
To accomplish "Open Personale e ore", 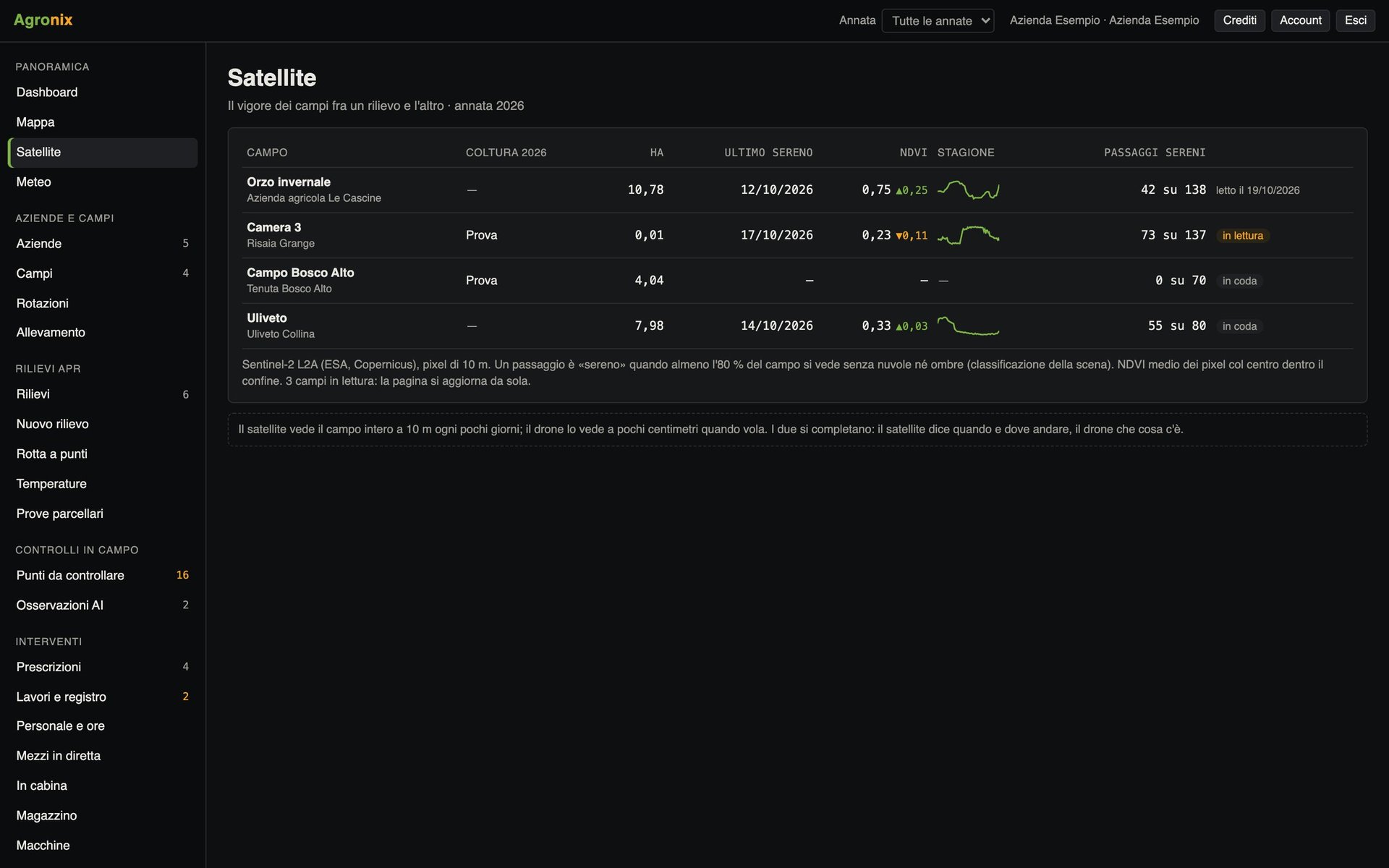I will (x=102, y=726).
